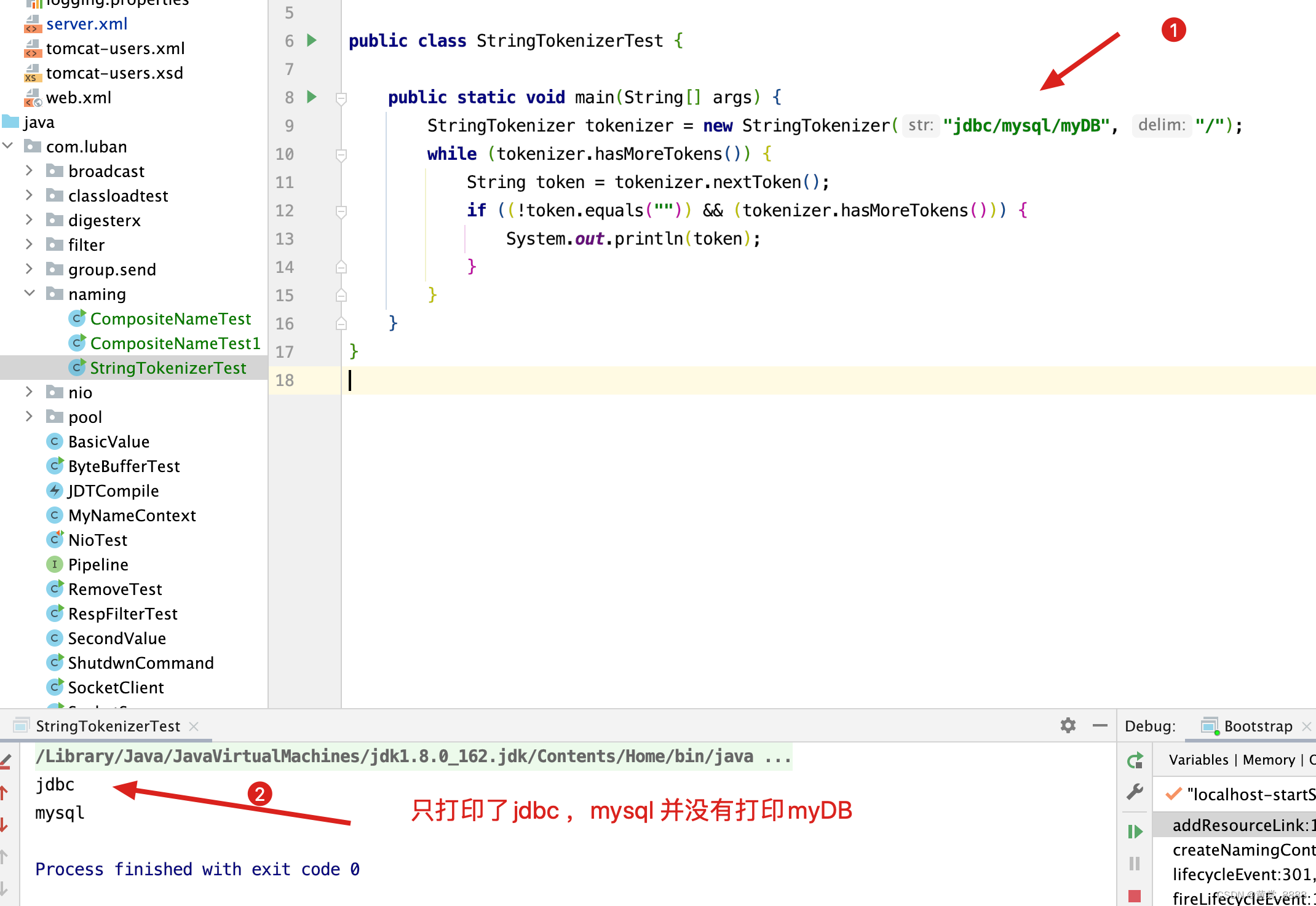Click the Bootstrap debug tab icon
The image size is (1316, 906).
pos(1210,726)
